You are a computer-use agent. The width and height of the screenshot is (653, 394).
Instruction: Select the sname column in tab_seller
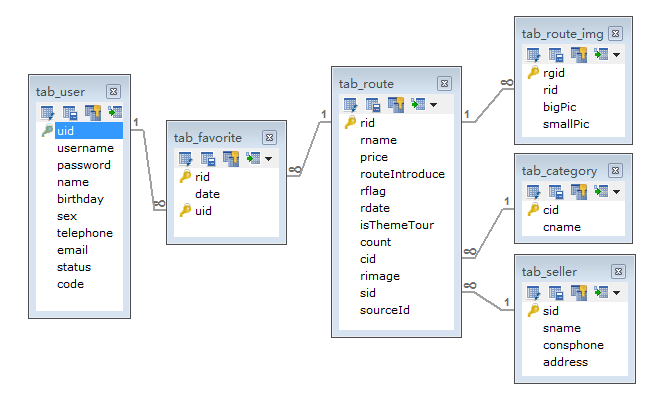[562, 329]
